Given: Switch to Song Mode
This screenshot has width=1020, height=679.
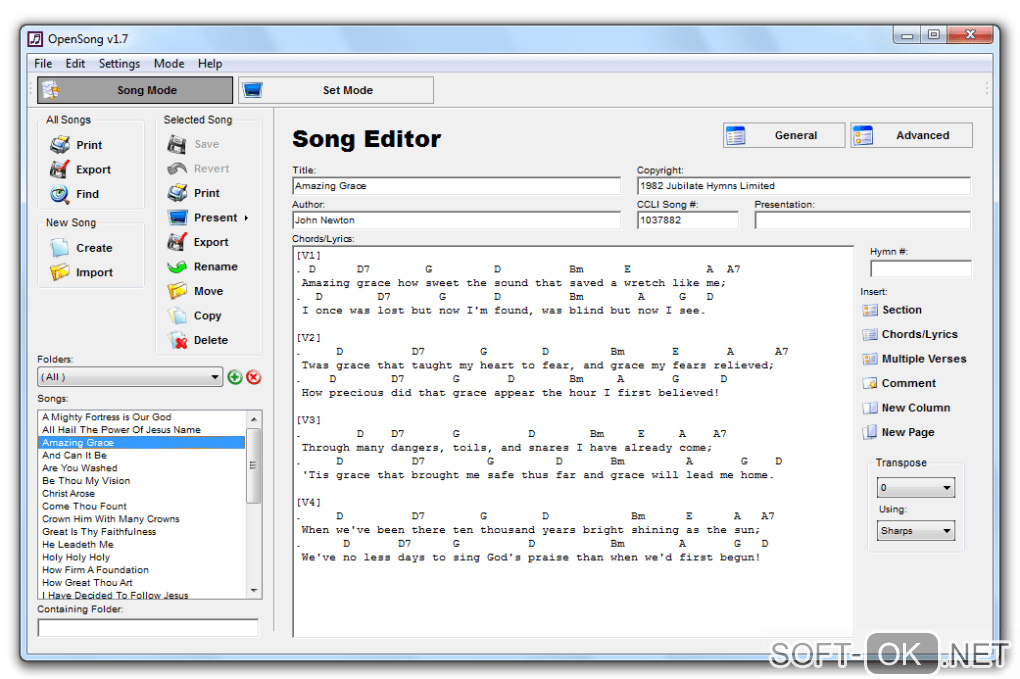Looking at the screenshot, I should [135, 90].
